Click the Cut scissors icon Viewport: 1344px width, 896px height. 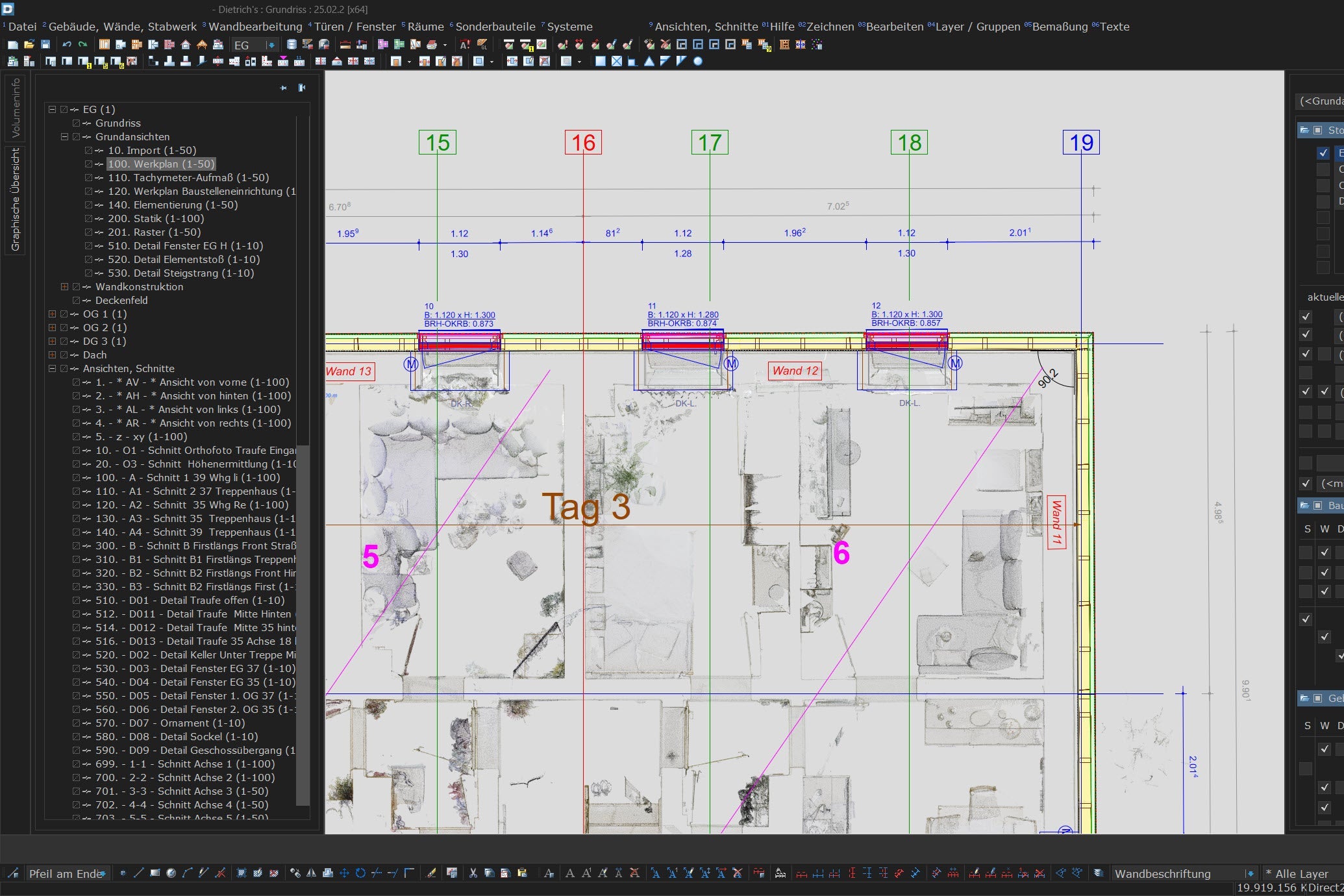(473, 873)
